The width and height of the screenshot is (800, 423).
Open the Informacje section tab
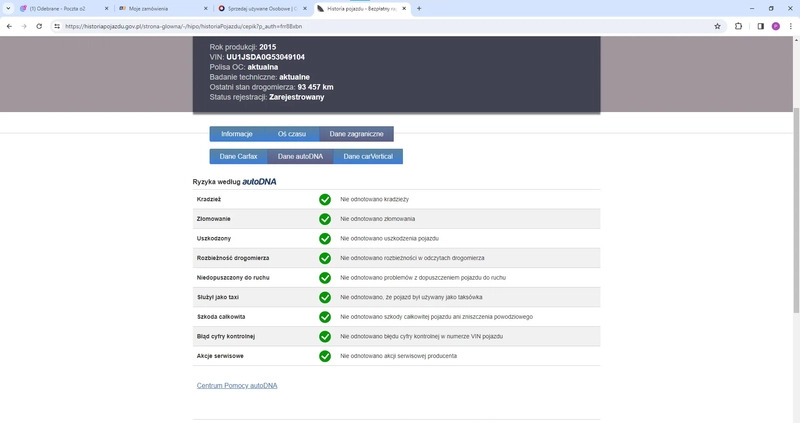pos(238,134)
